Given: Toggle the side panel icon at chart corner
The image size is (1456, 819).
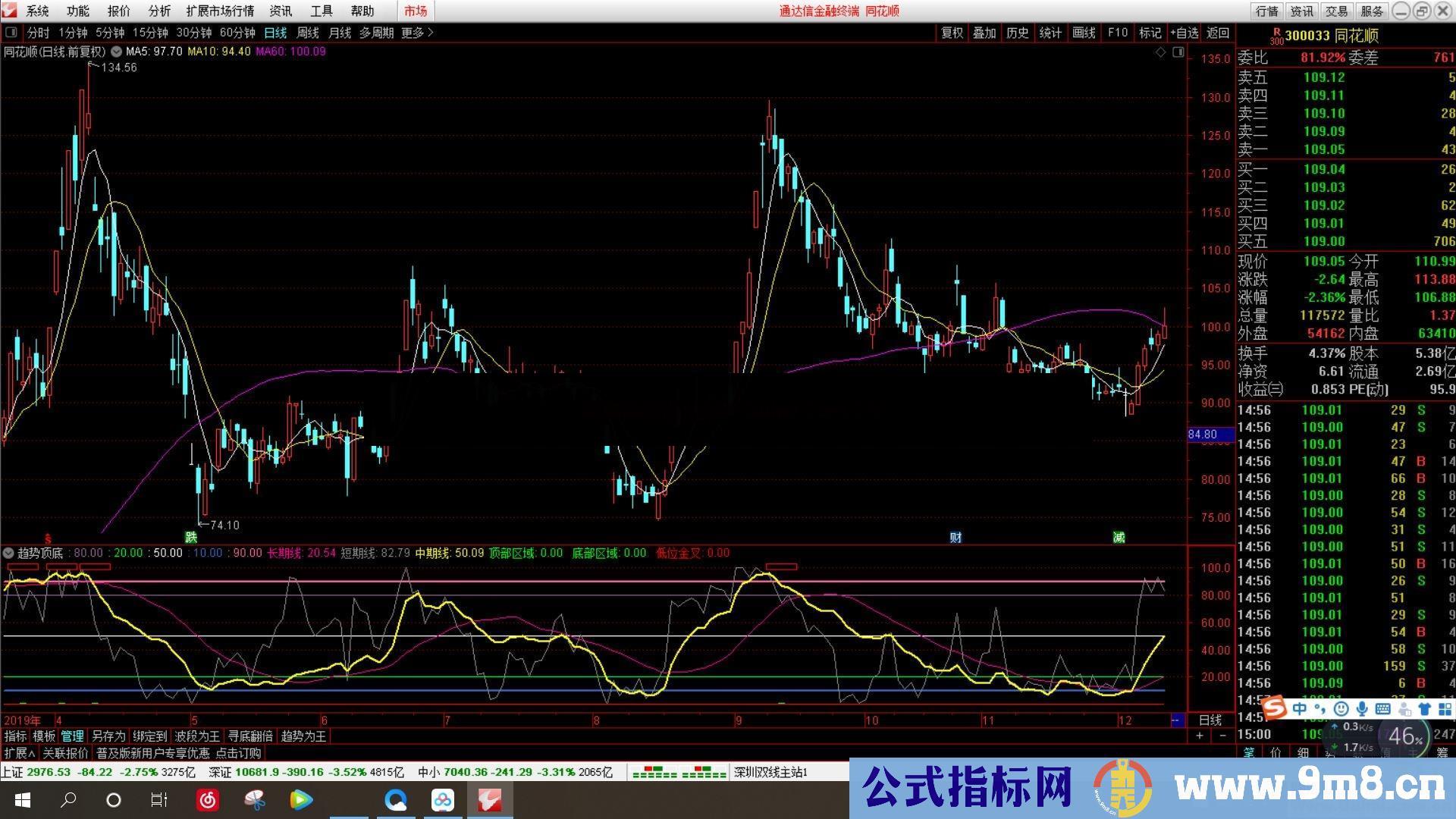Looking at the screenshot, I should coord(1178,52).
